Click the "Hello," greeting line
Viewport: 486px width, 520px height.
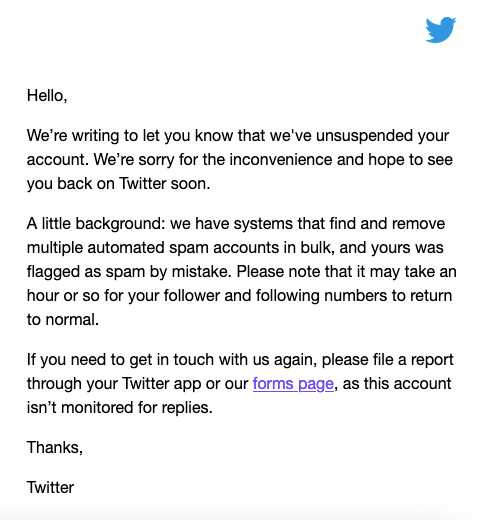pos(47,96)
